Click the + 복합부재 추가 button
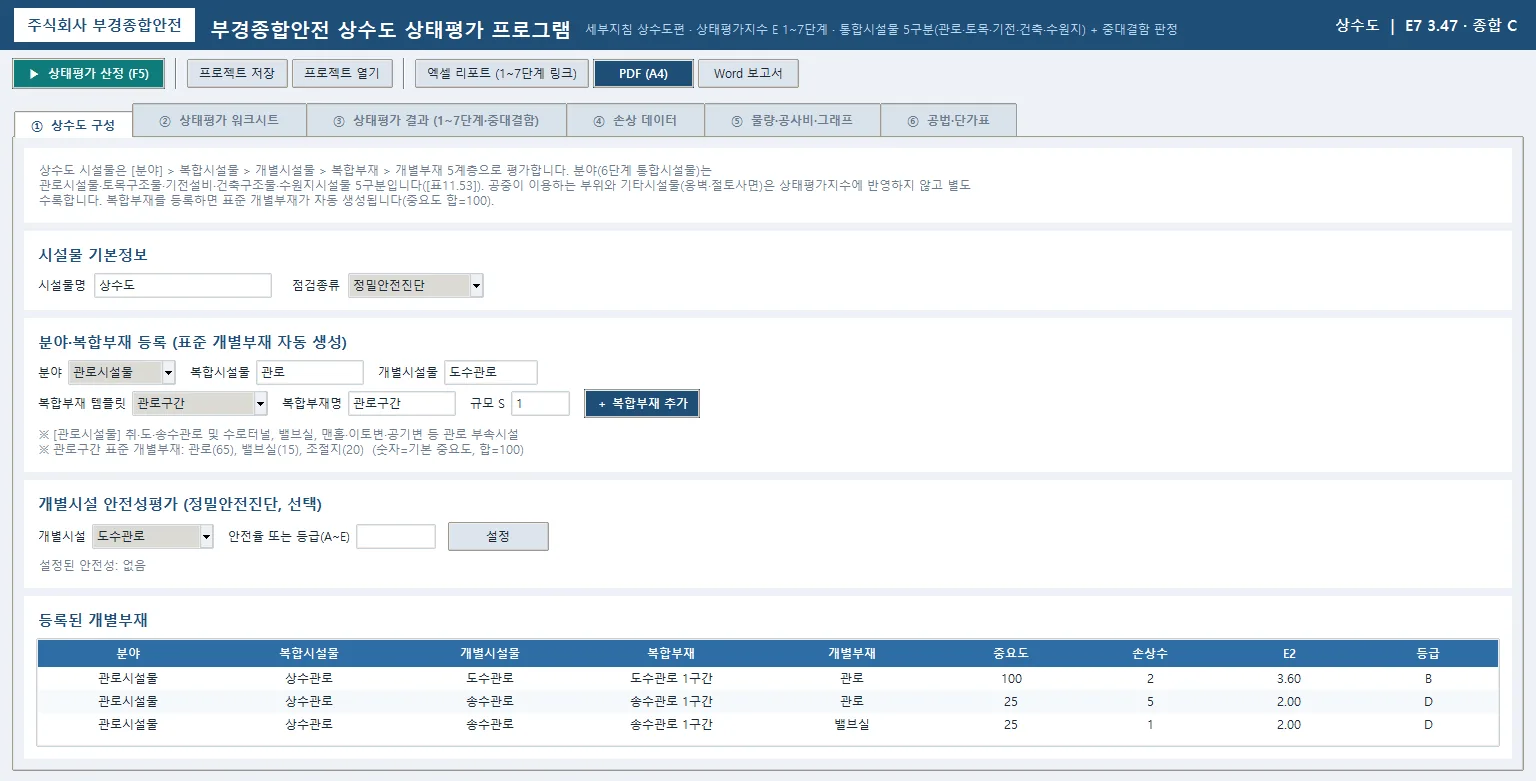The width and height of the screenshot is (1536, 781). coord(642,404)
